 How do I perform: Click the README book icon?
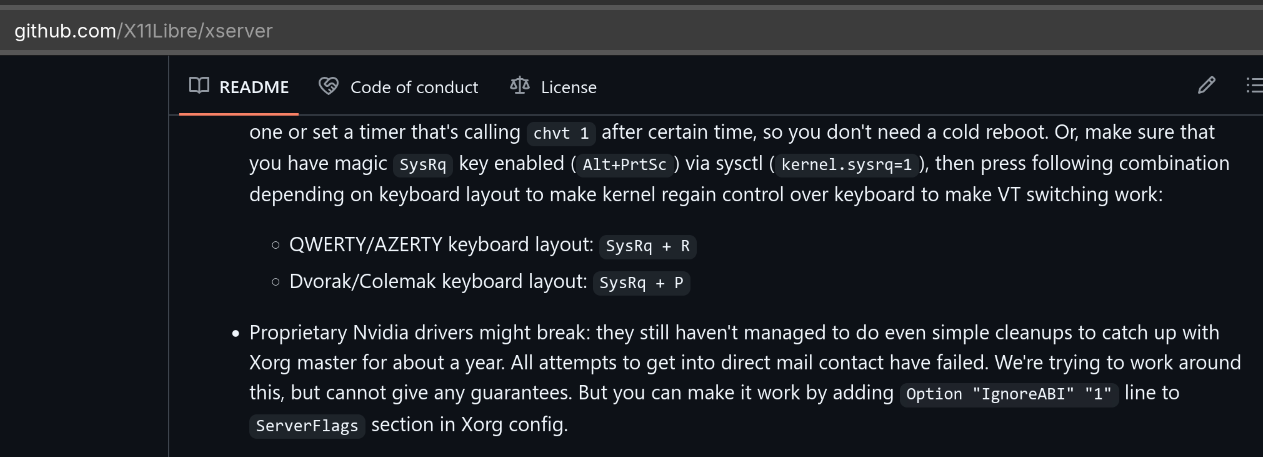pos(199,86)
